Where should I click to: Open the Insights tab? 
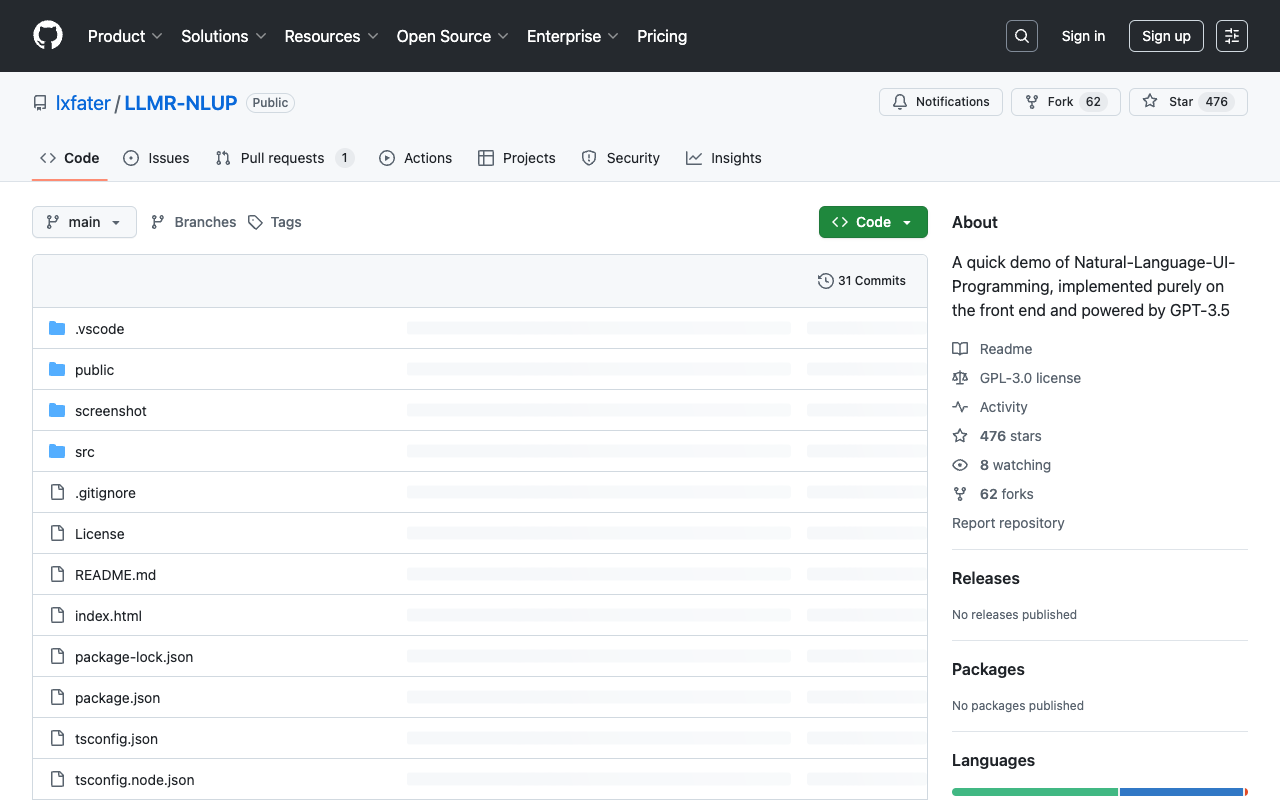coord(724,158)
